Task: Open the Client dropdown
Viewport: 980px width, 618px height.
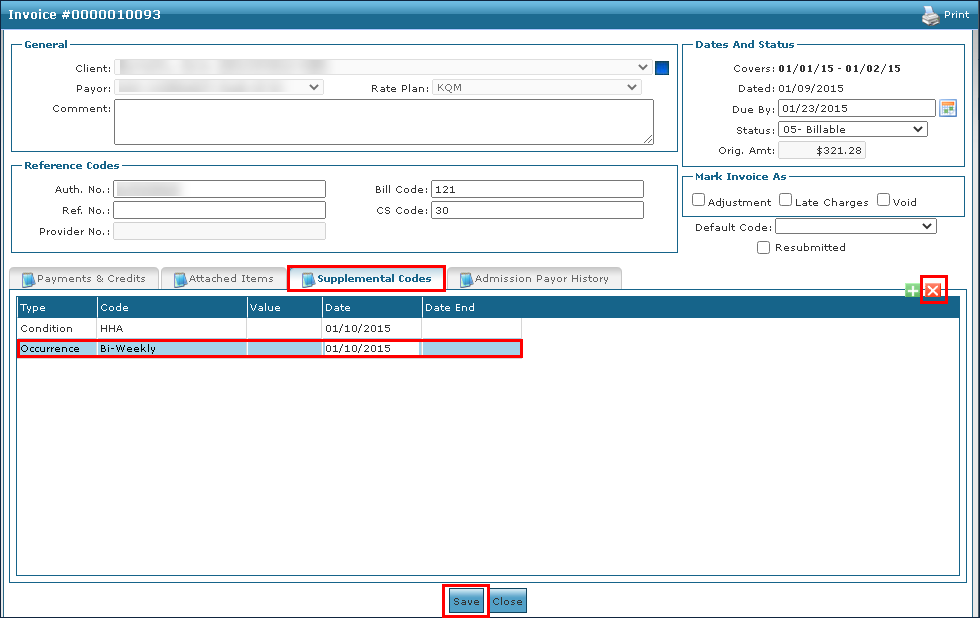Action: pyautogui.click(x=384, y=67)
